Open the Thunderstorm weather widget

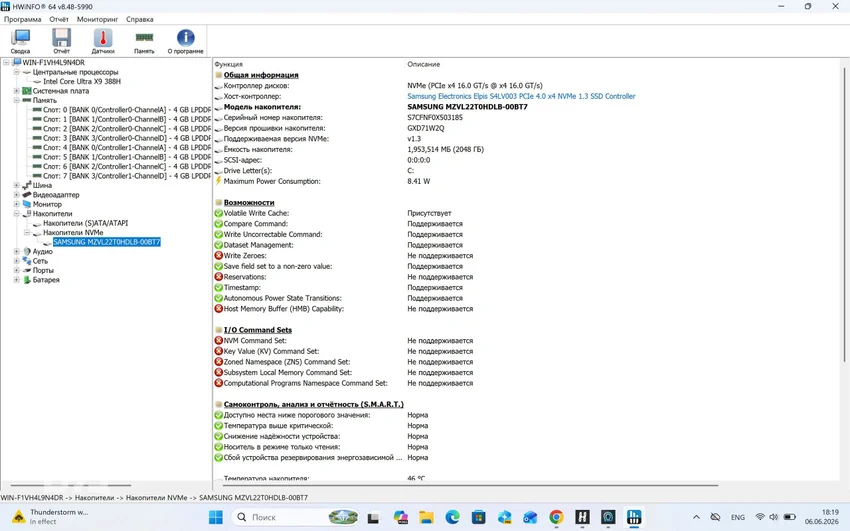click(50, 517)
